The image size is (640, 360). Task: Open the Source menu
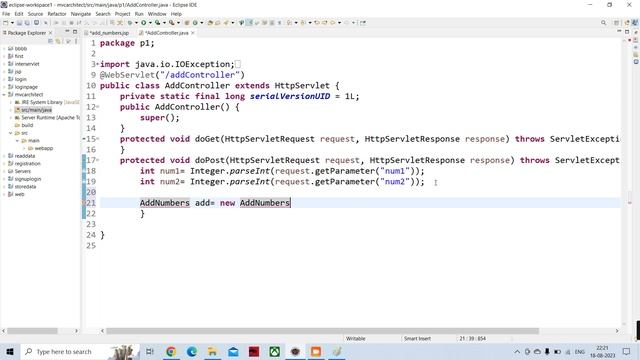pyautogui.click(x=35, y=14)
